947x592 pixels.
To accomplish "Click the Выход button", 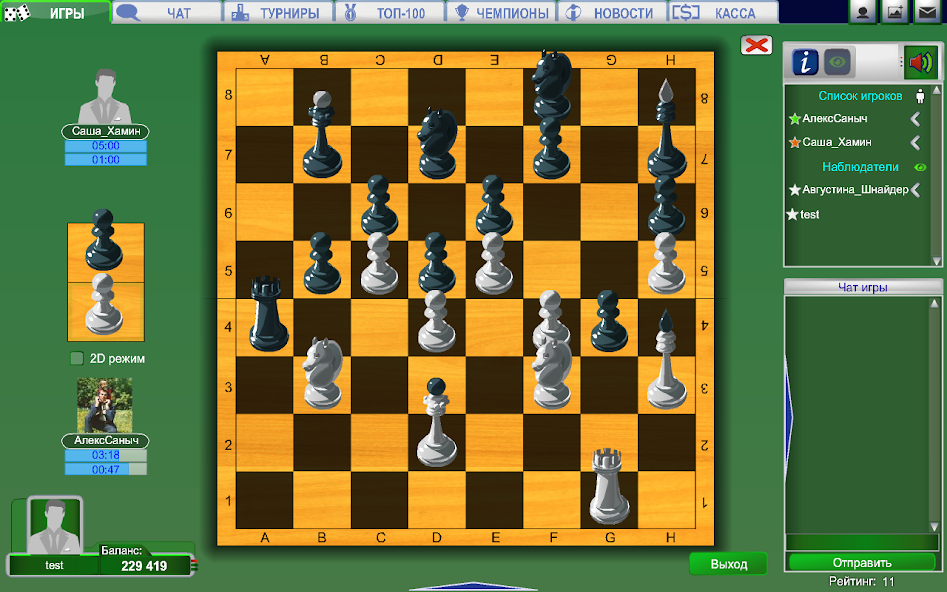I will pos(728,563).
